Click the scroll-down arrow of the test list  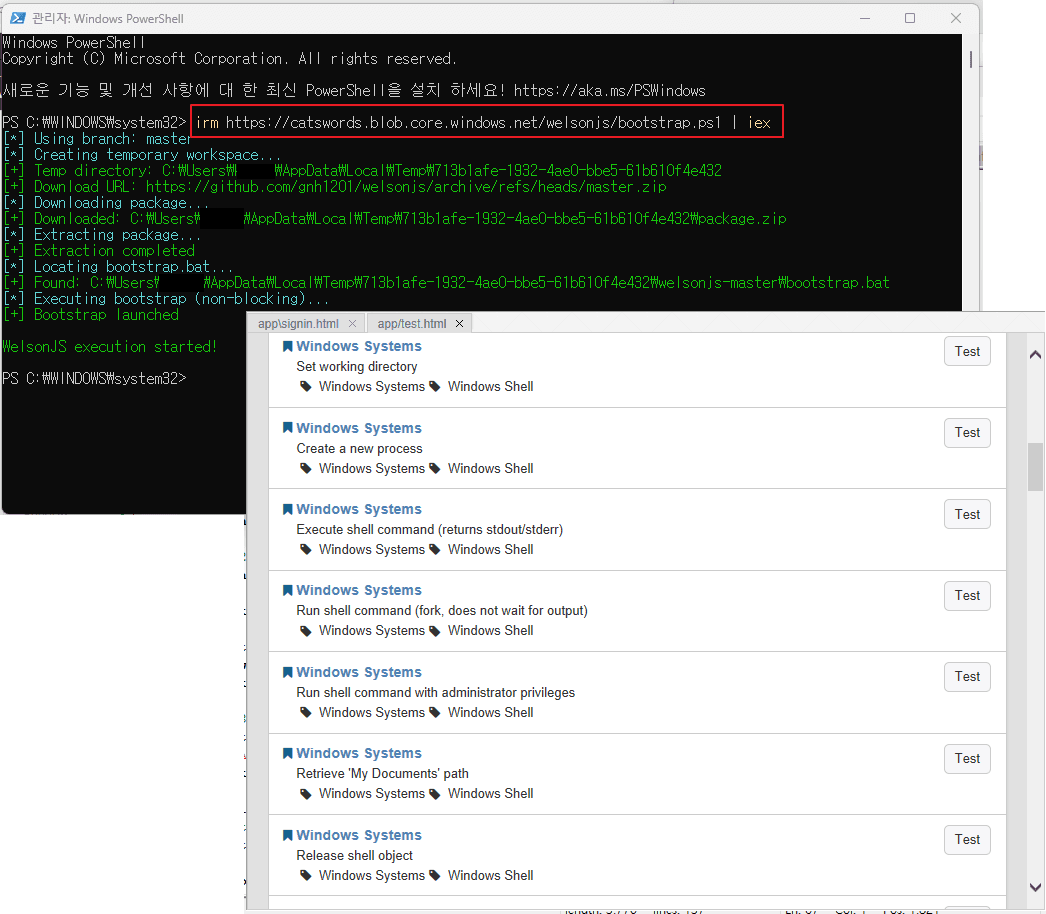click(x=1035, y=887)
